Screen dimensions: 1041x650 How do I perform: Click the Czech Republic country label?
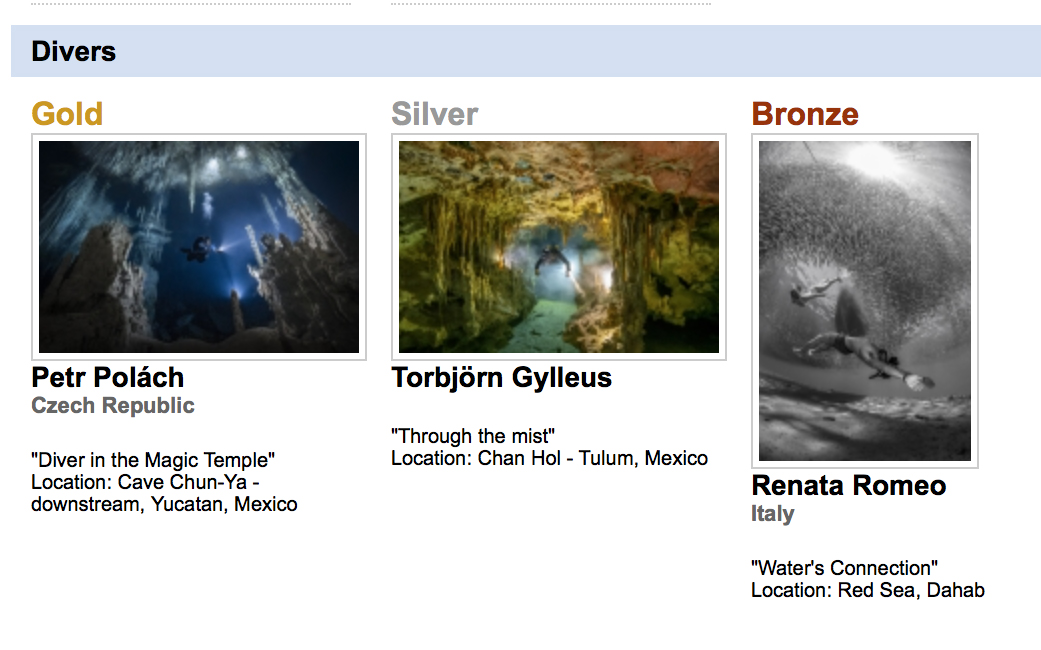pos(113,406)
